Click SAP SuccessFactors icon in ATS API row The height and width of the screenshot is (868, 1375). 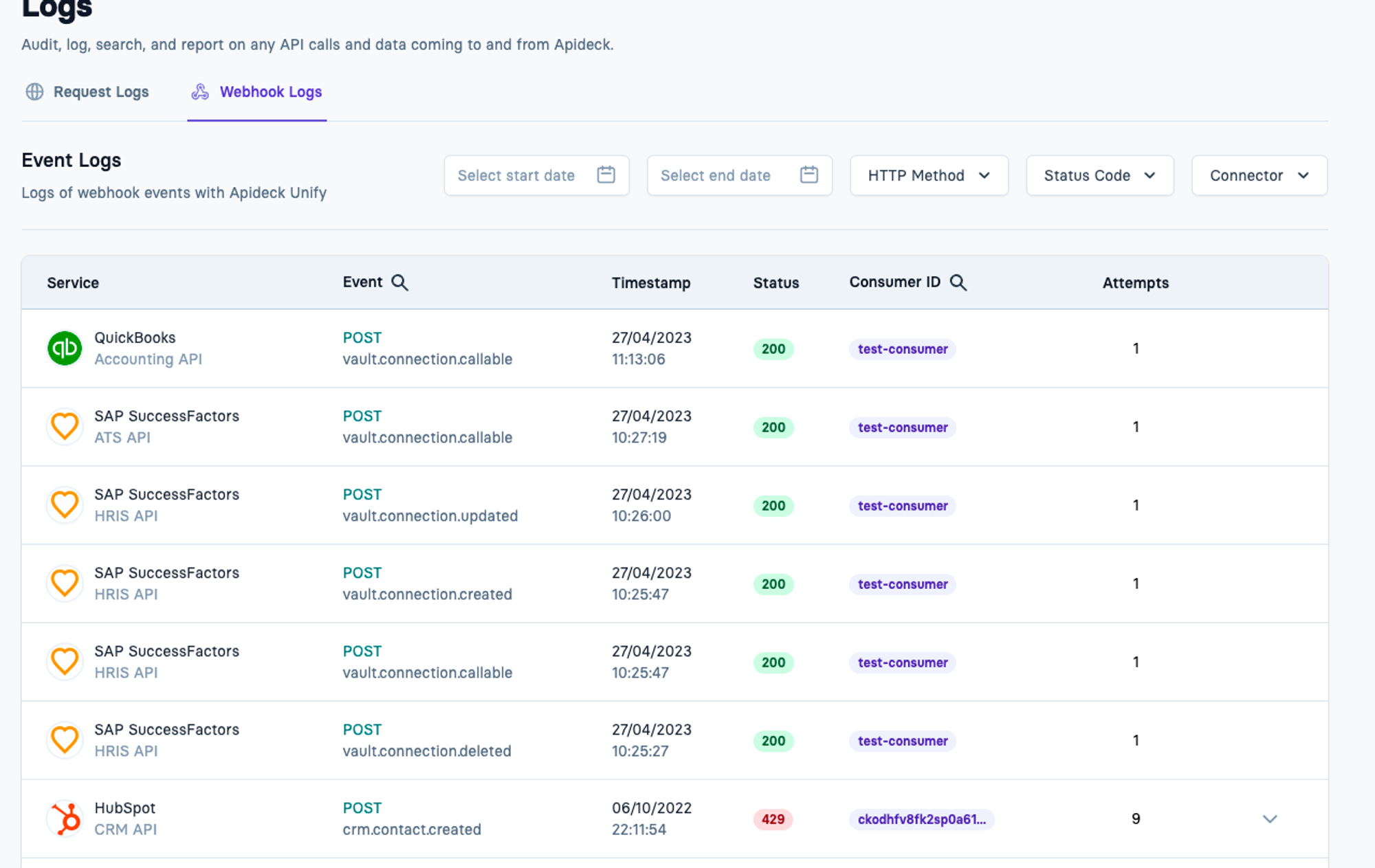pos(65,426)
